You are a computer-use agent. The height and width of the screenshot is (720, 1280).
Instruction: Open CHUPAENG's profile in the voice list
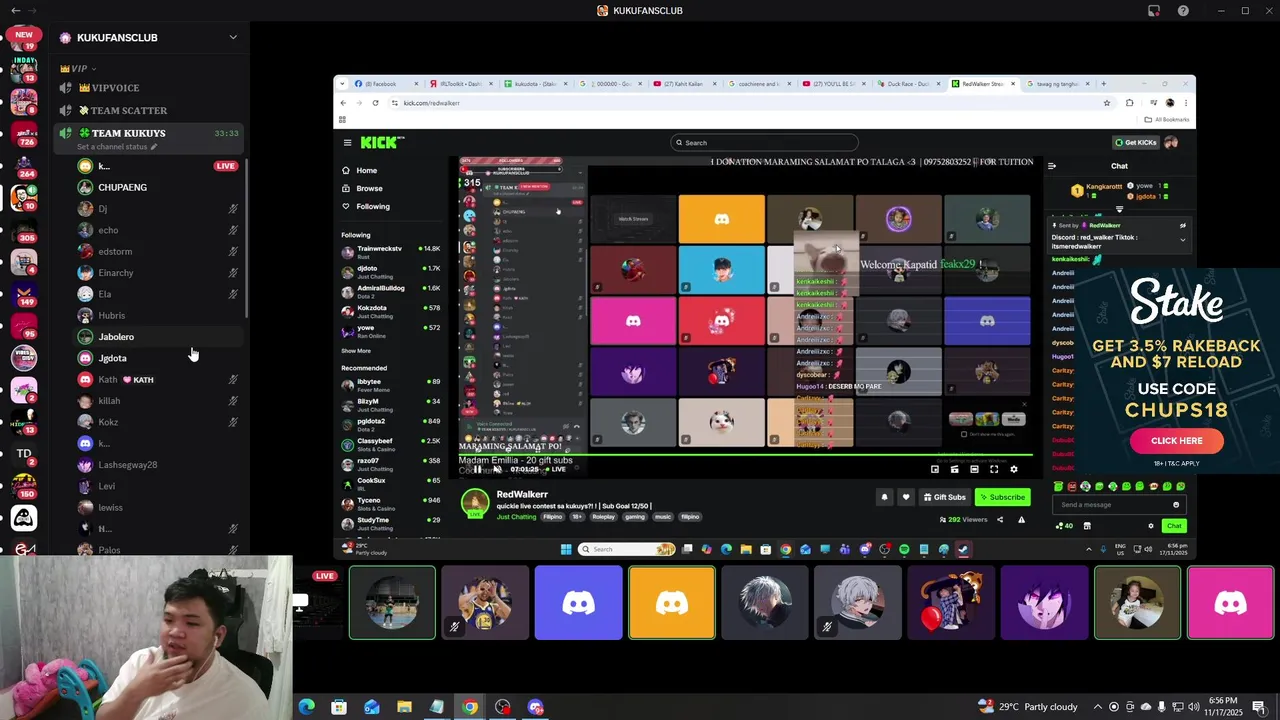pos(122,187)
